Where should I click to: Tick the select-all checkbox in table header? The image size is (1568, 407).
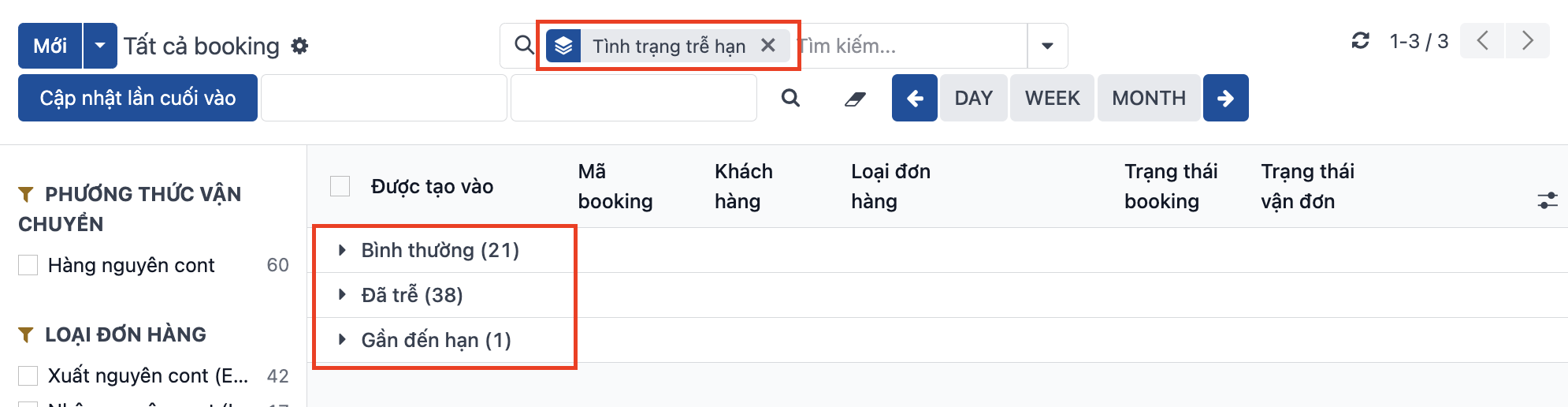340,186
